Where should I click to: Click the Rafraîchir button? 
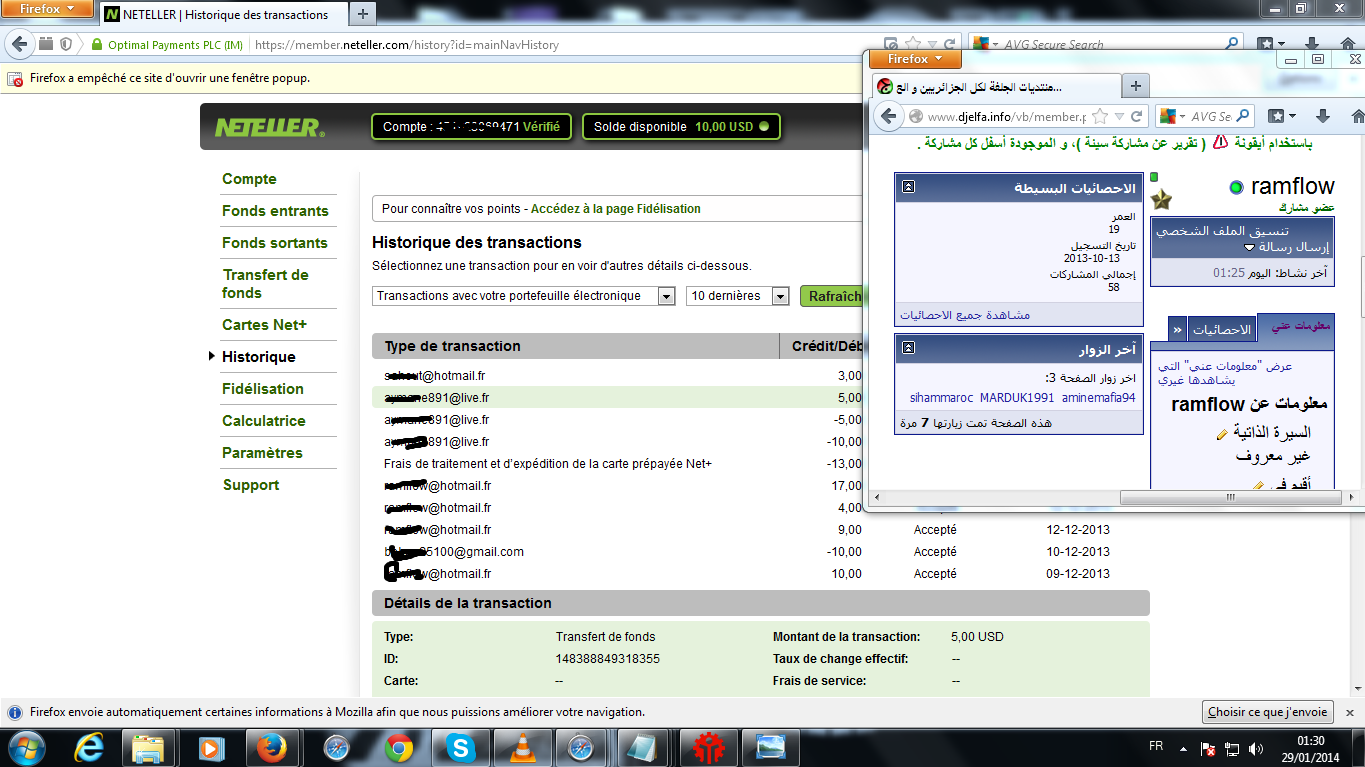[833, 296]
